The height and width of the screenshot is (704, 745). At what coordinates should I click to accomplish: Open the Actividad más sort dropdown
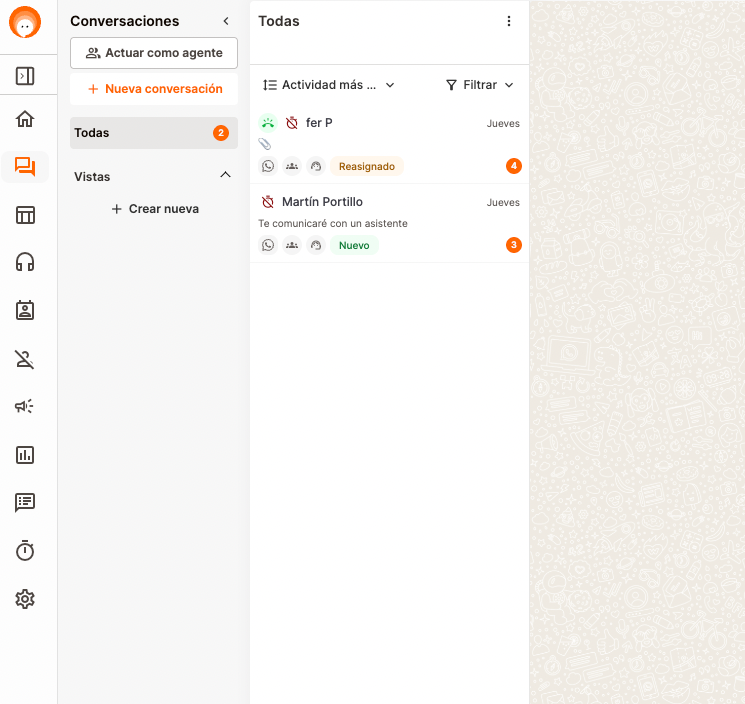(328, 85)
